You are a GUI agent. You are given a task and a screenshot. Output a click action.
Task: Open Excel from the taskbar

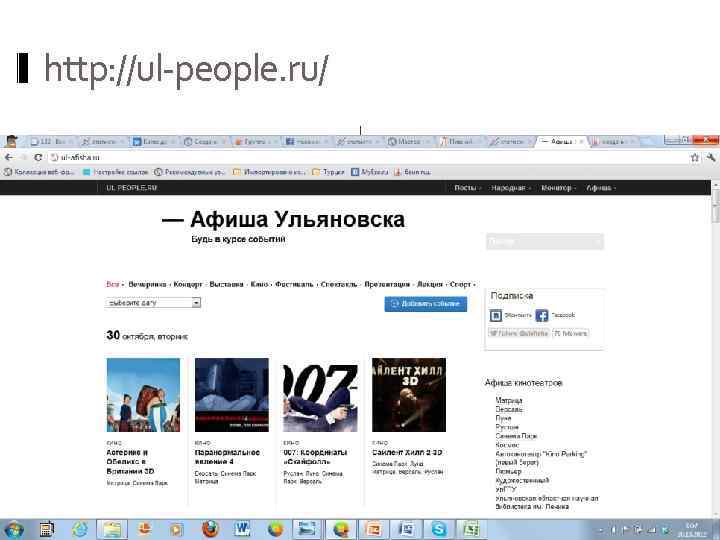click(x=471, y=529)
